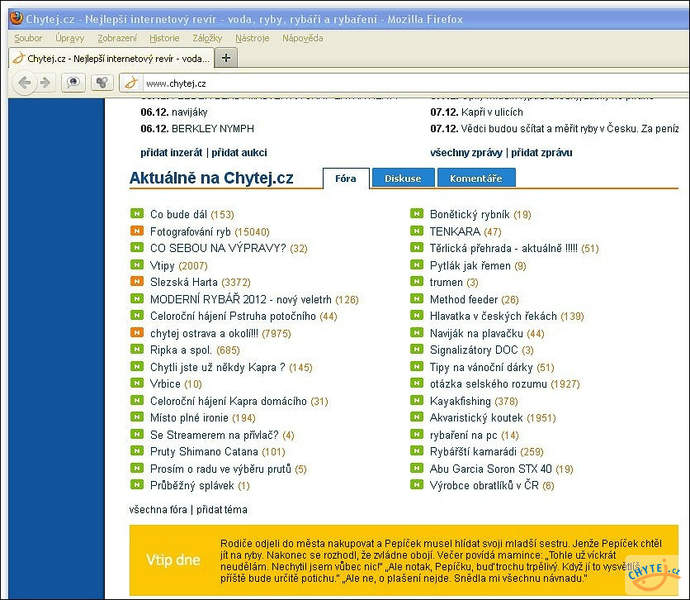
Task: Click the toolbar button with globe icon
Action: [73, 82]
